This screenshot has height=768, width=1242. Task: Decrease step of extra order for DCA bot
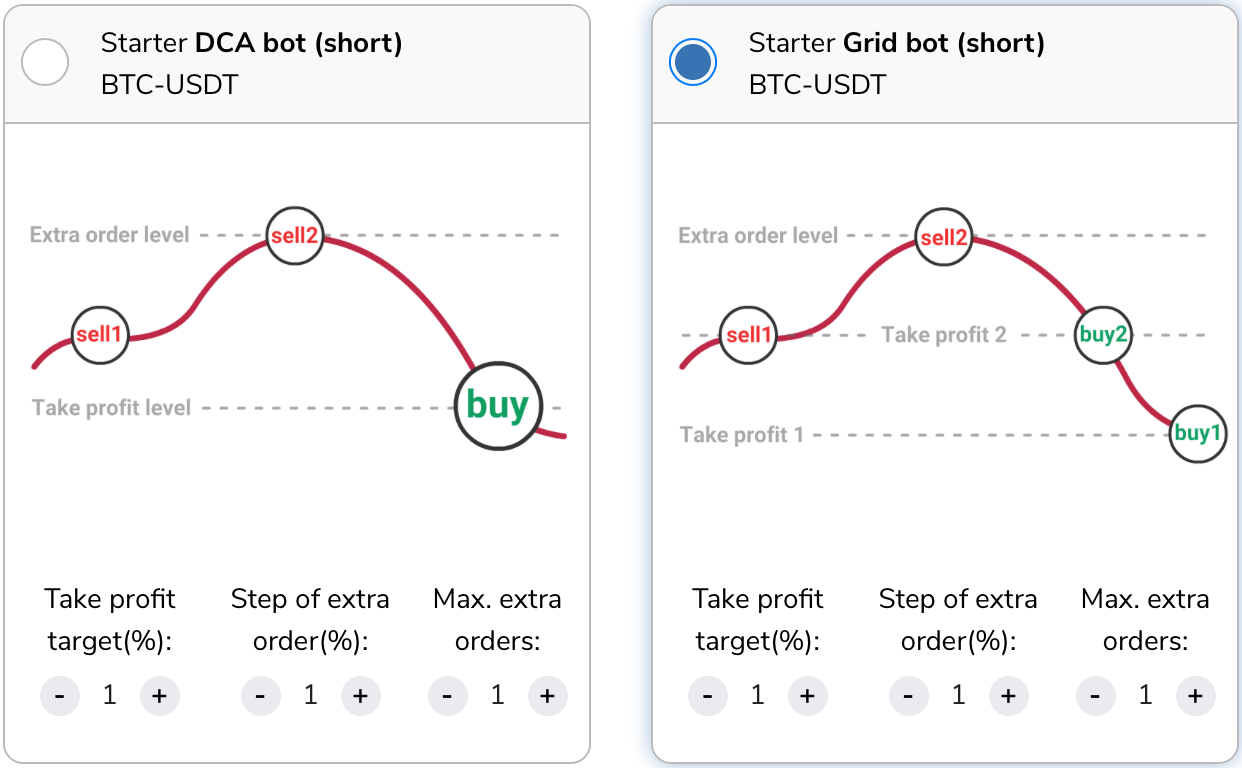pos(261,696)
